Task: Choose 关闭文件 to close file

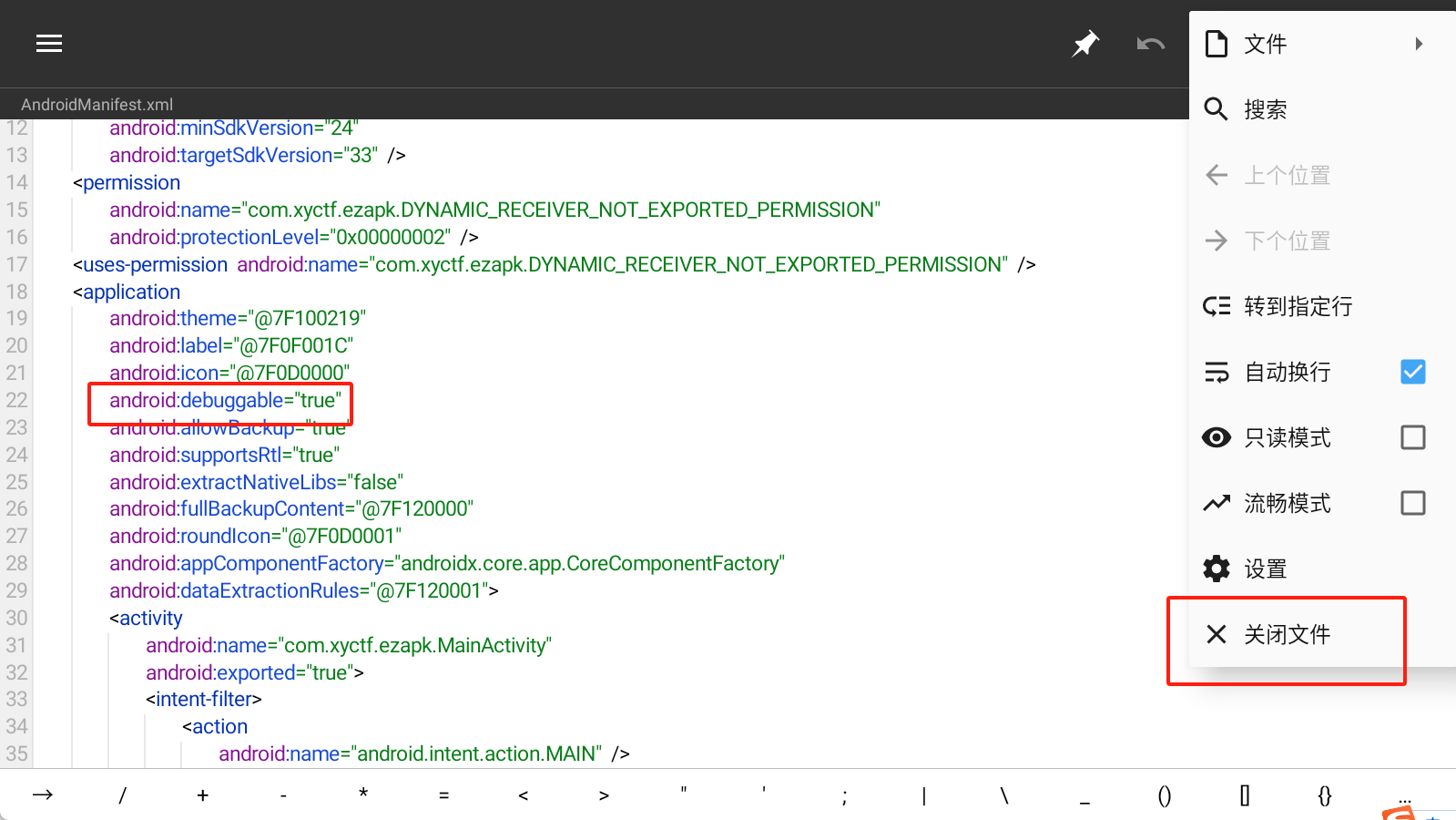Action: coord(1287,635)
